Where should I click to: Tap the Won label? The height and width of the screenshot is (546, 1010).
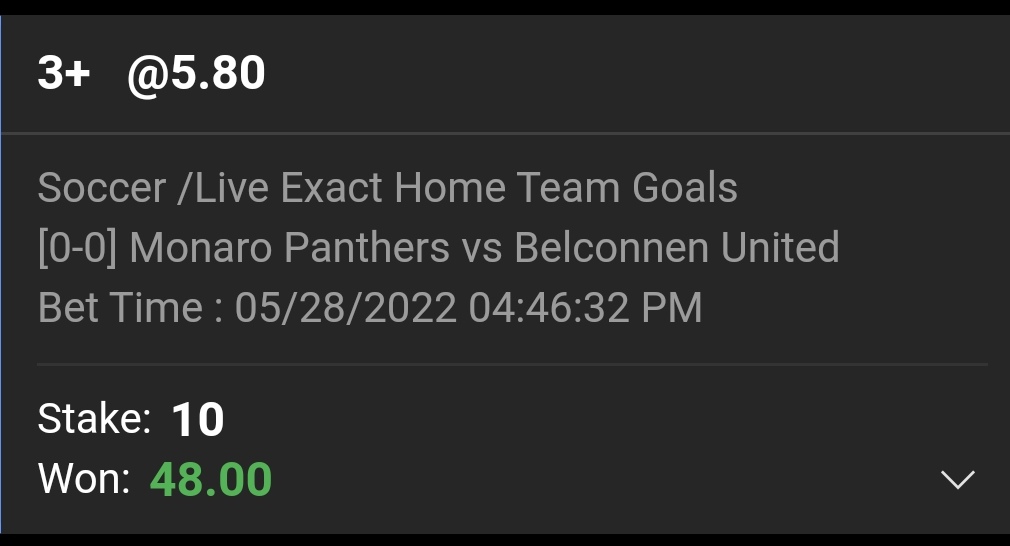84,480
